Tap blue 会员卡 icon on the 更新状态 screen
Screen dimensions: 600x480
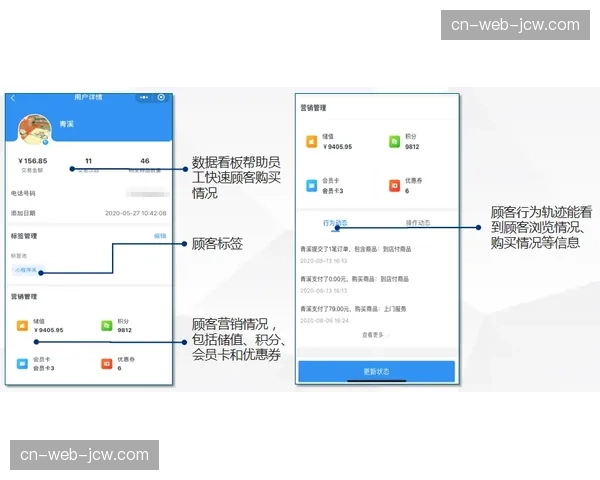[311, 186]
